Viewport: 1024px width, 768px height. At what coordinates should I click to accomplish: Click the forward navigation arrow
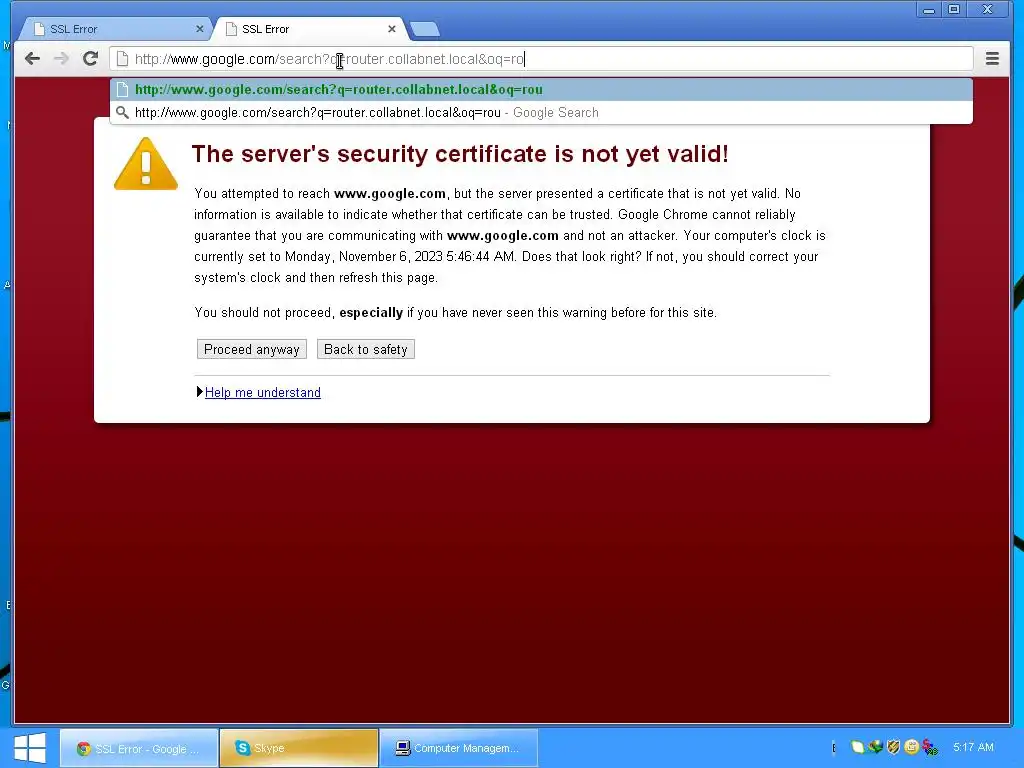coord(61,59)
